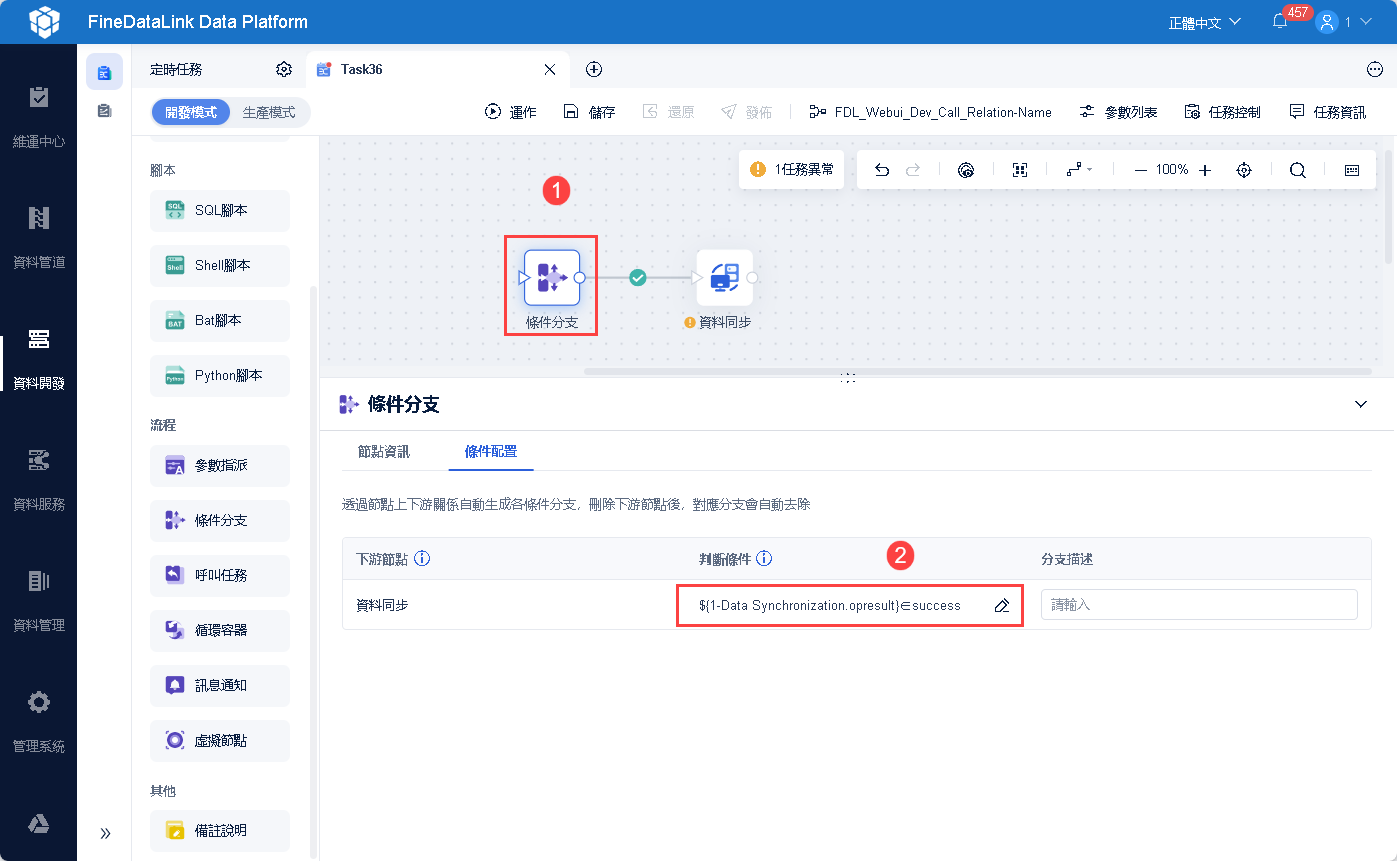Zoom in the canvas with the plus icon
The image size is (1397, 861).
point(1205,170)
